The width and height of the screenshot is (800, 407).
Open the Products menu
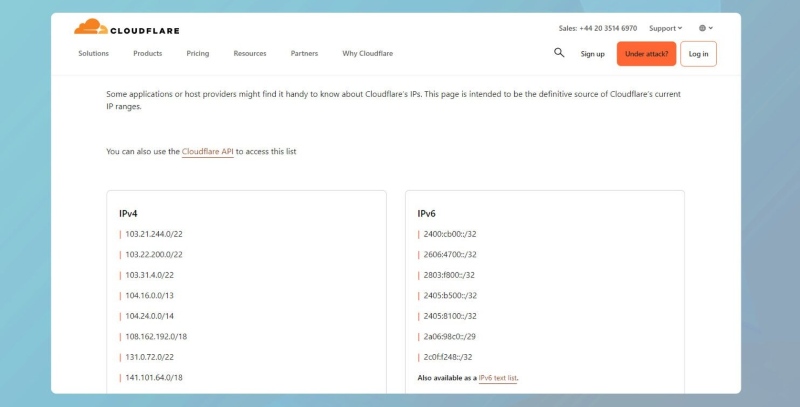point(147,54)
